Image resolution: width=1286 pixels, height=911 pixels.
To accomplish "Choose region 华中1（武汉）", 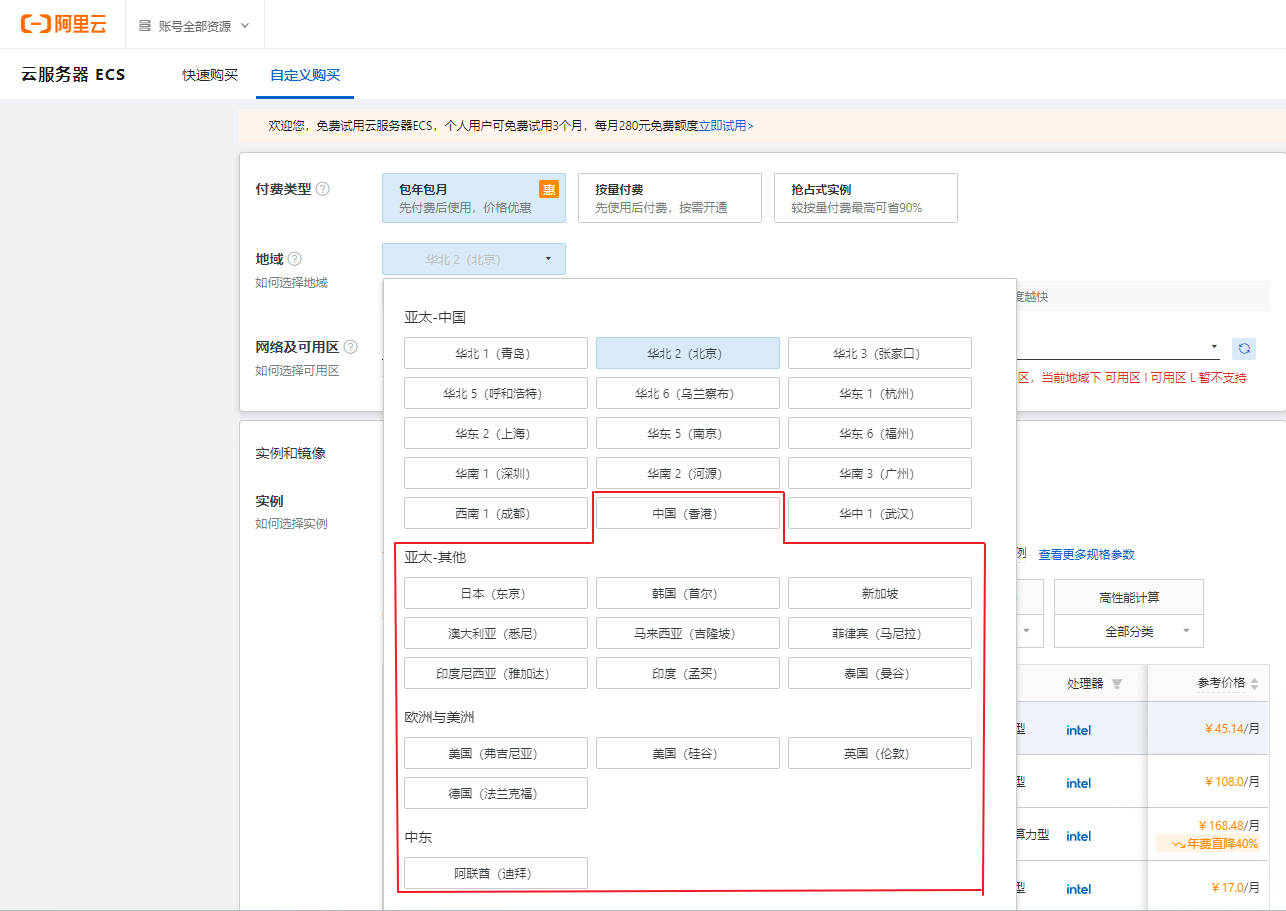I will click(880, 513).
